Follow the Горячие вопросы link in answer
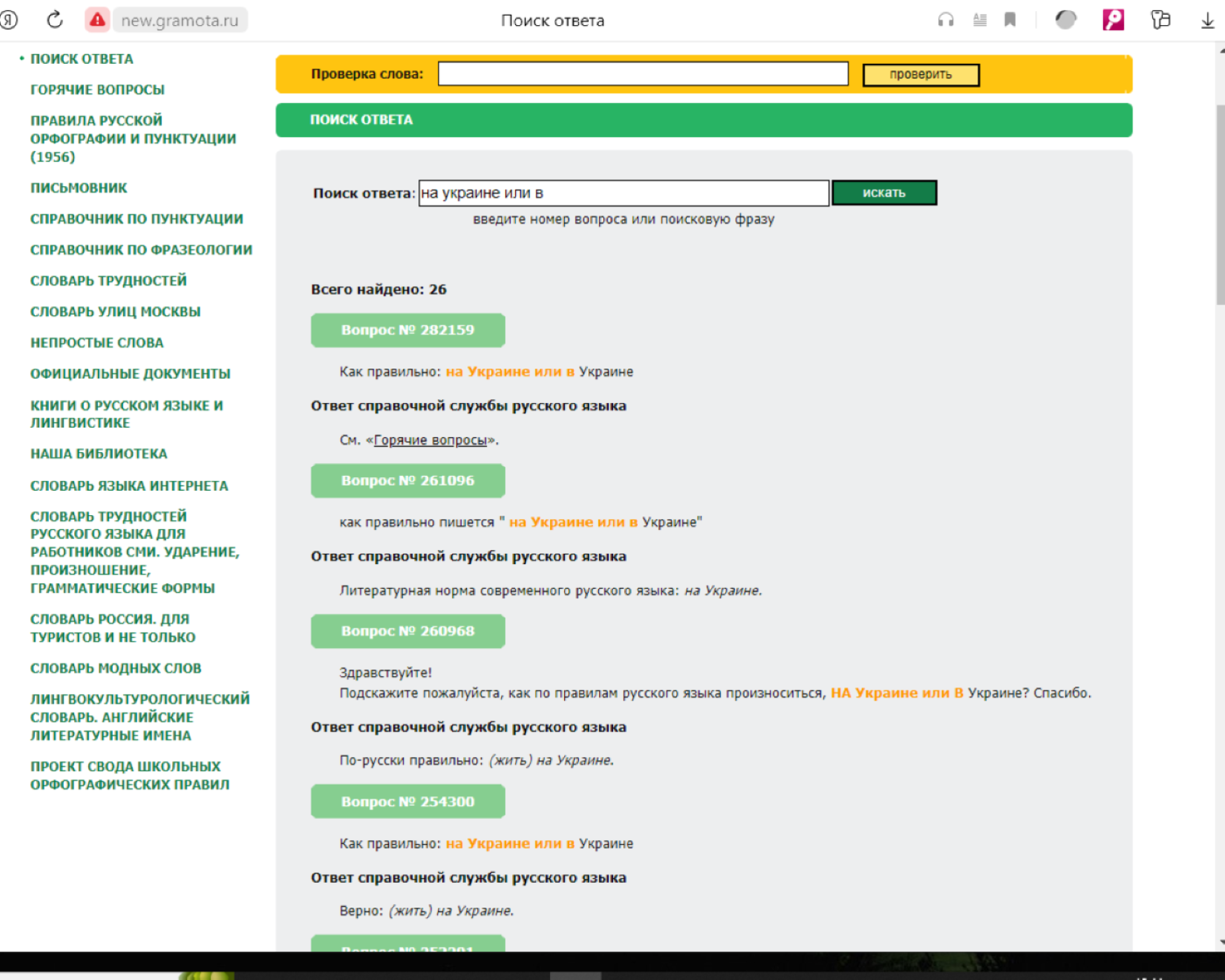The image size is (1225, 980). pos(431,440)
